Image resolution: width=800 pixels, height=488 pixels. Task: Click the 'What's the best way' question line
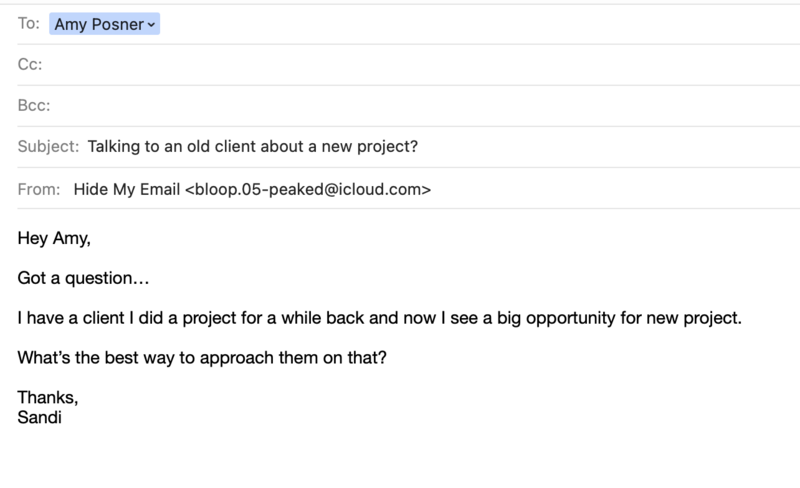coord(202,357)
